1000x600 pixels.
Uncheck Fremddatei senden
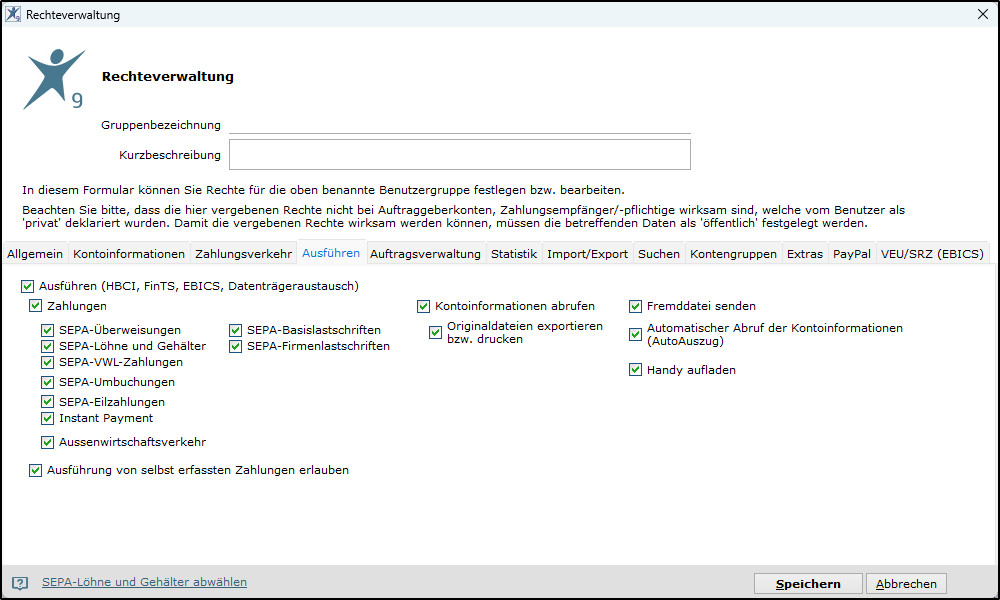pyautogui.click(x=635, y=307)
